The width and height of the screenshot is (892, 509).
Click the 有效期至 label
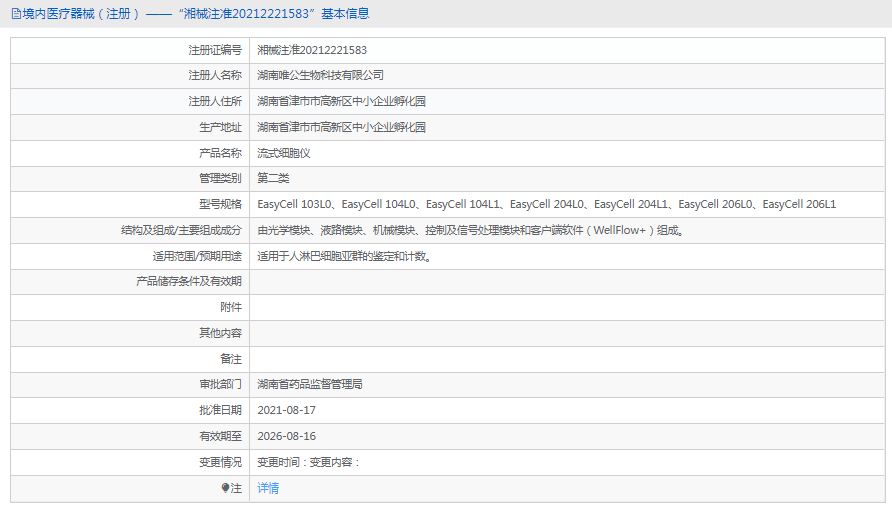point(220,436)
